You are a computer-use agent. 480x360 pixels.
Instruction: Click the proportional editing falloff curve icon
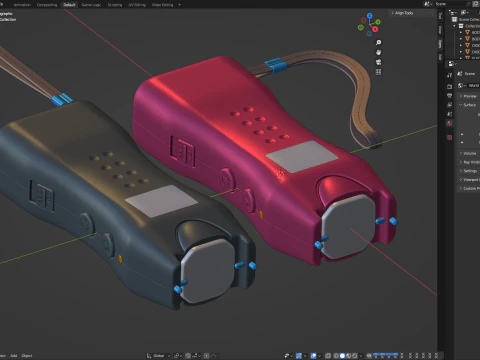tap(213, 356)
